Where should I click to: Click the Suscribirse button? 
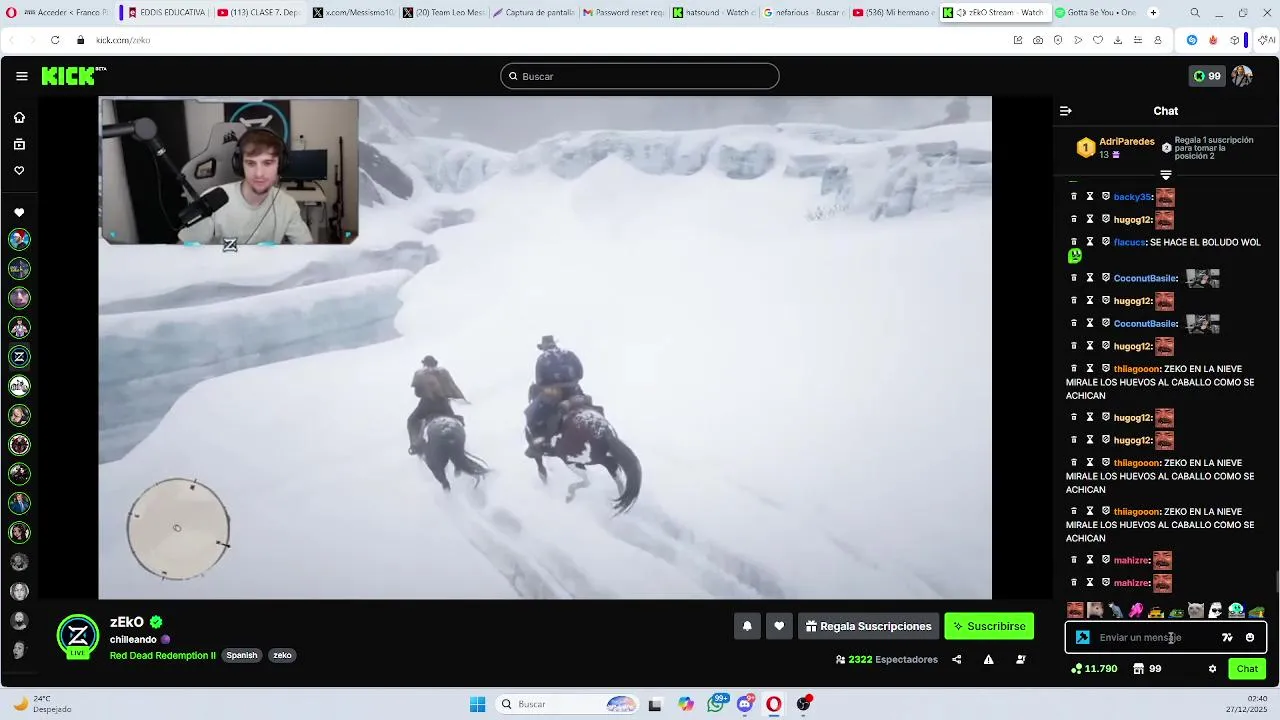pyautogui.click(x=989, y=626)
